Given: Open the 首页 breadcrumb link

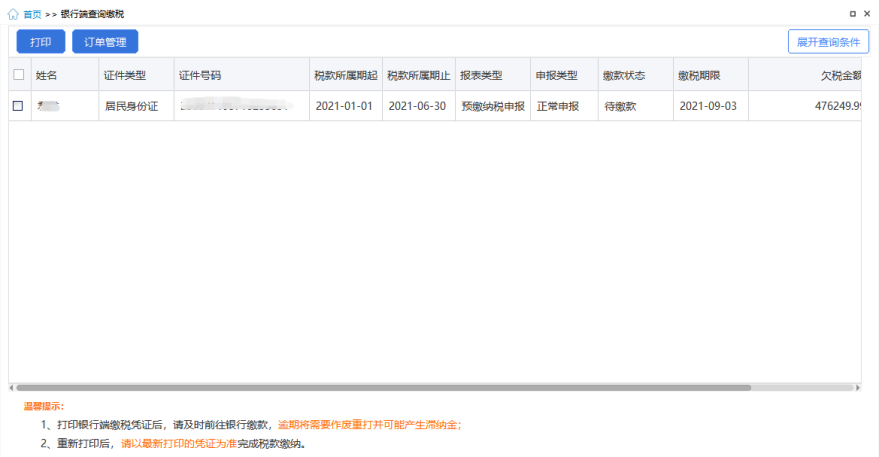Looking at the screenshot, I should [x=32, y=14].
